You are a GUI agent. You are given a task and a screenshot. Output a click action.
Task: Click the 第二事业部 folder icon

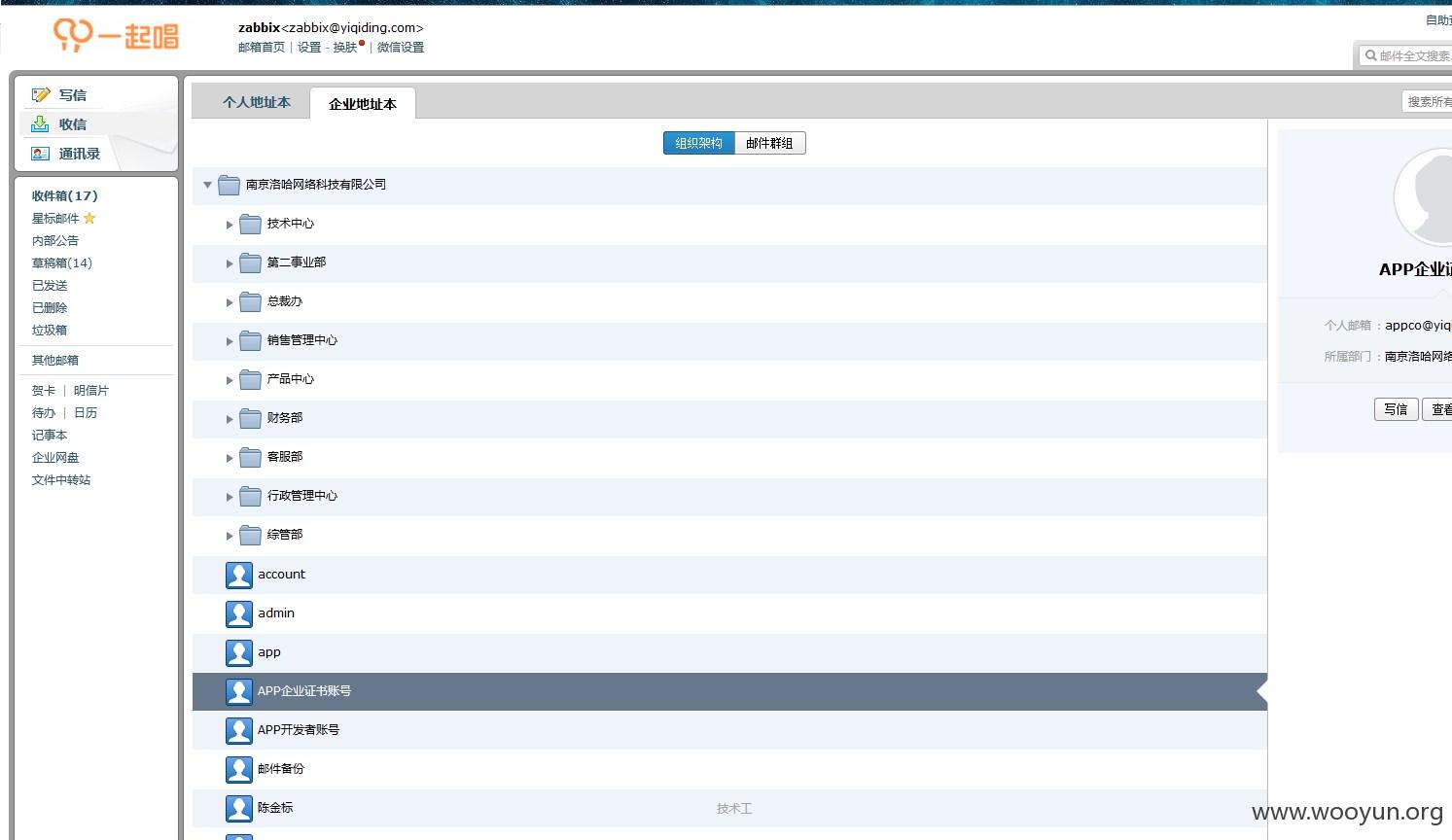[251, 262]
